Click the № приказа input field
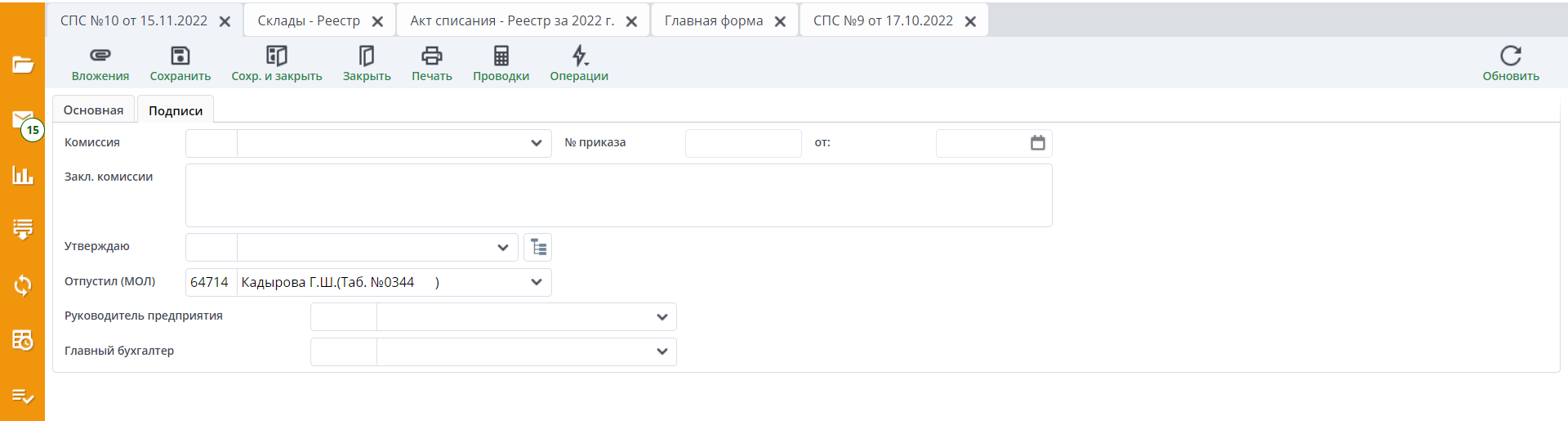Image resolution: width=1568 pixels, height=421 pixels. [x=742, y=143]
